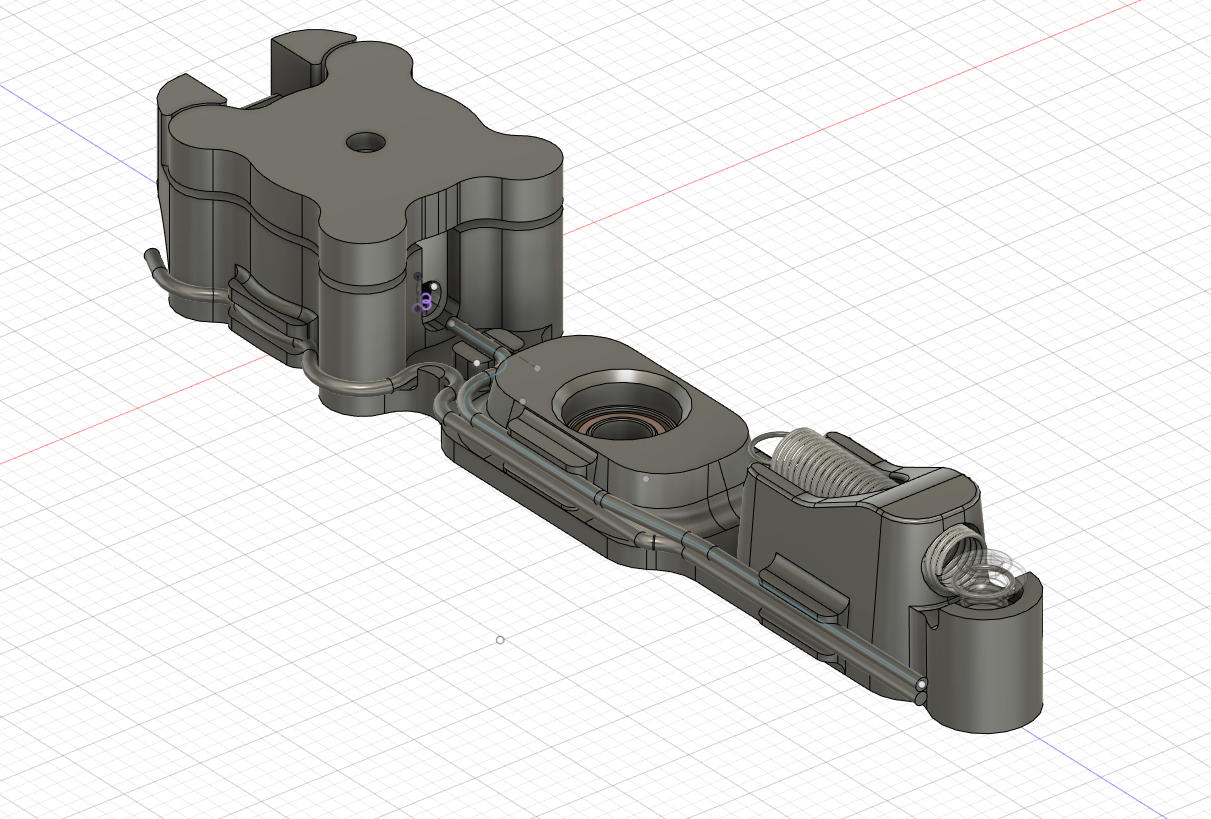This screenshot has width=1211, height=819.
Task: Select the twin wire ends at the lower right
Action: point(919,691)
